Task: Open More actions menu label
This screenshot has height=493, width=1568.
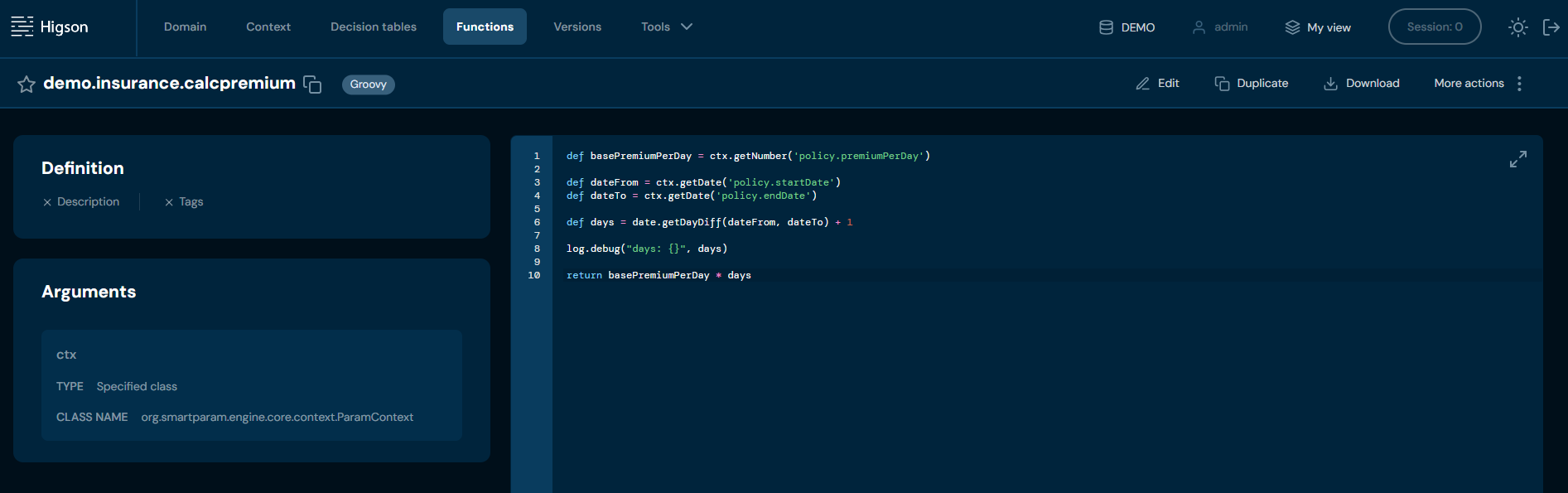Action: 1469,84
